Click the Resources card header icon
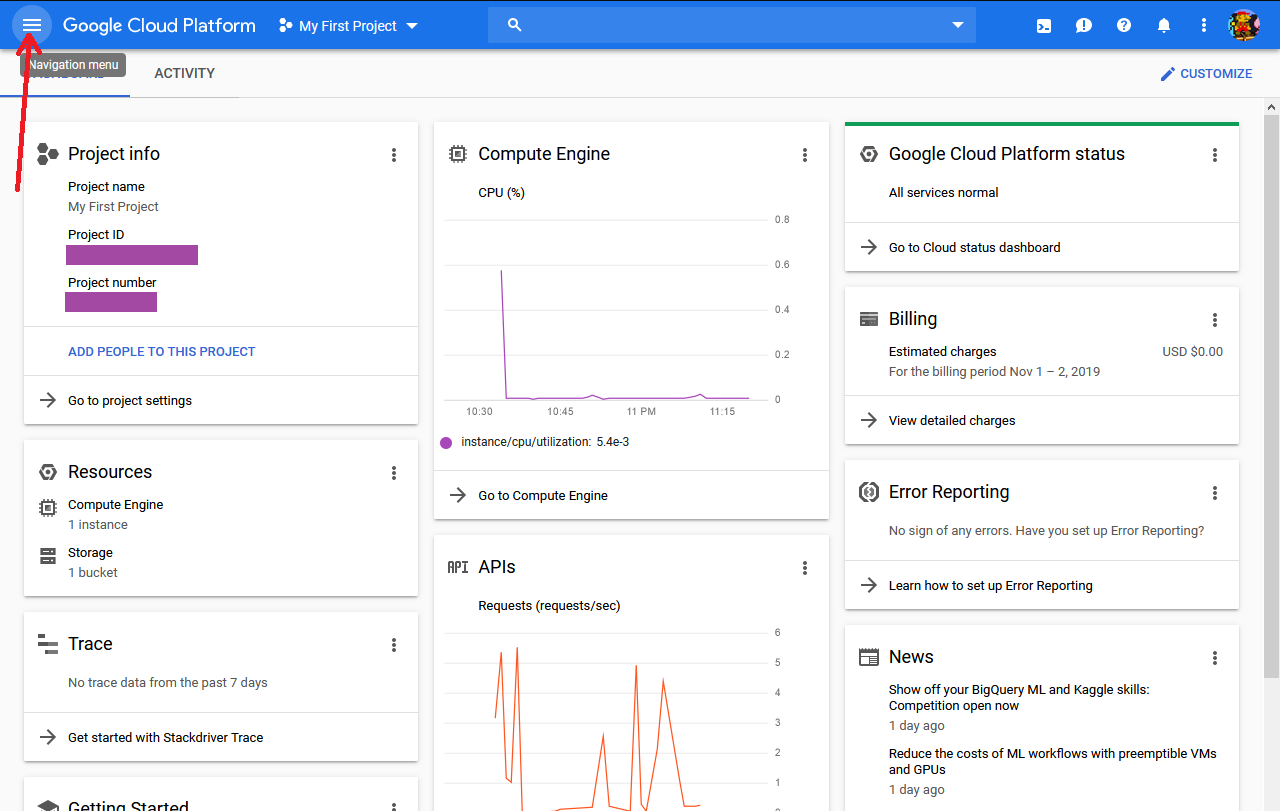Image resolution: width=1280 pixels, height=811 pixels. click(x=47, y=472)
